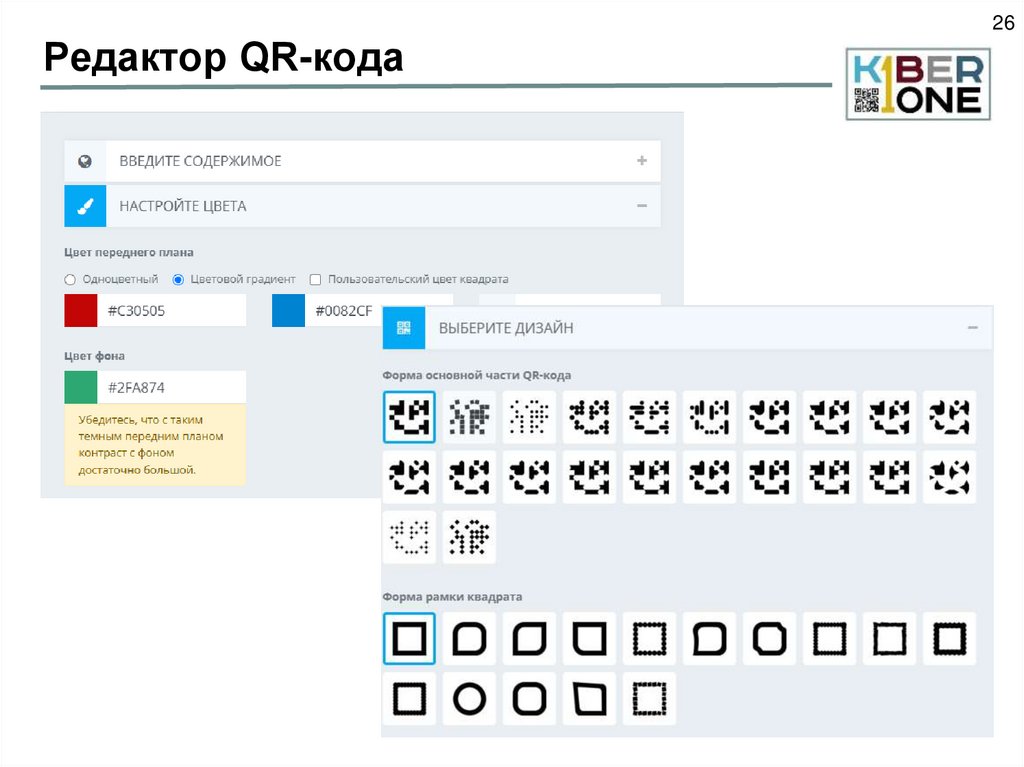Image resolution: width=1024 pixels, height=767 pixels.
Task: Collapse Настройте цвета with the minus sign
Action: point(642,206)
